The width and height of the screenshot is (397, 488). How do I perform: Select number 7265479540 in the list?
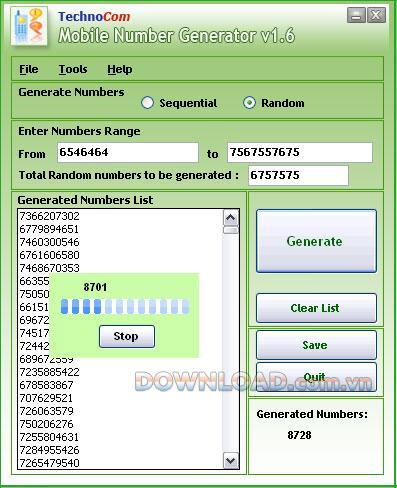click(x=49, y=463)
